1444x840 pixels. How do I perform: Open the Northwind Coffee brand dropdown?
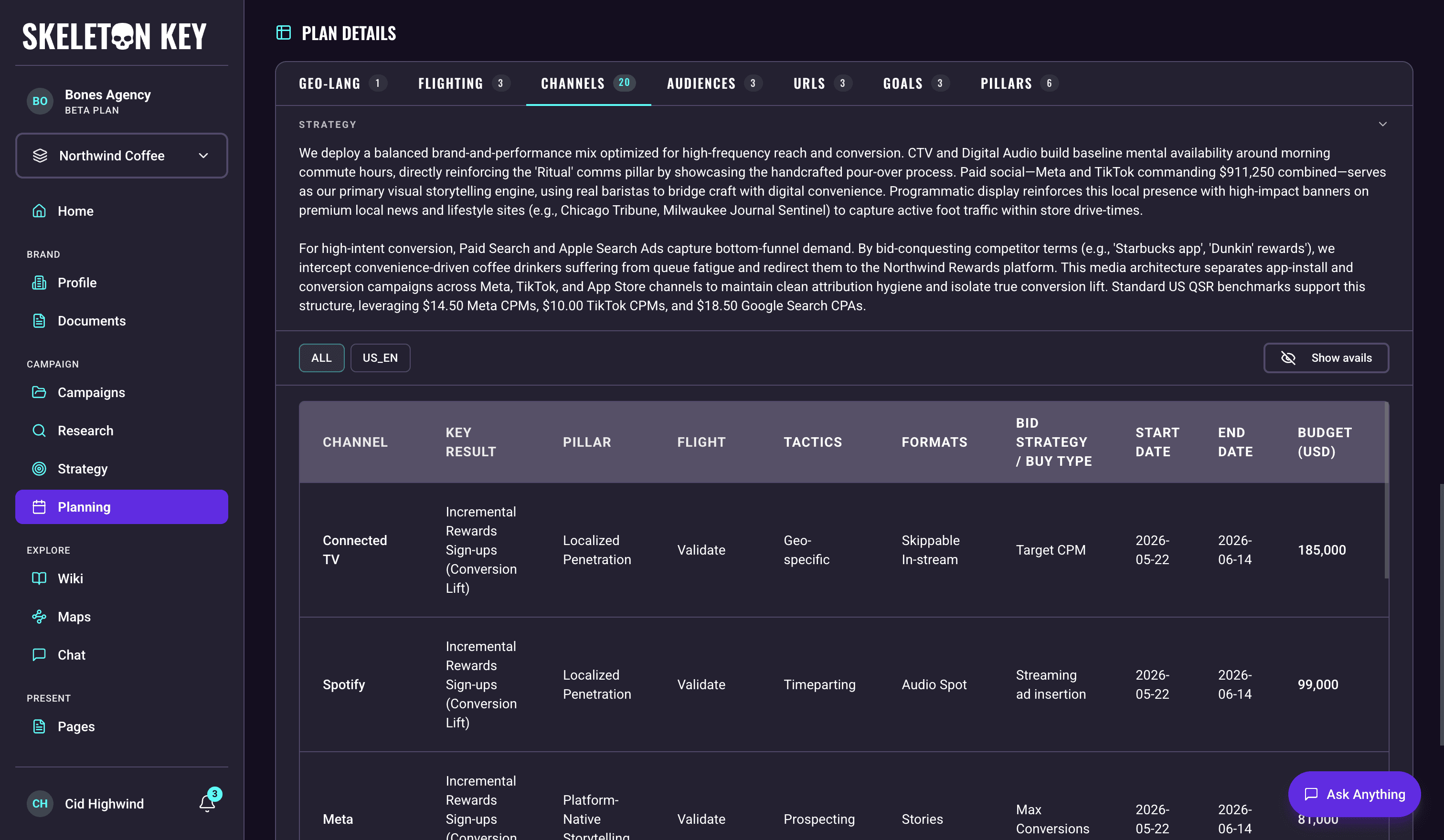coord(121,156)
